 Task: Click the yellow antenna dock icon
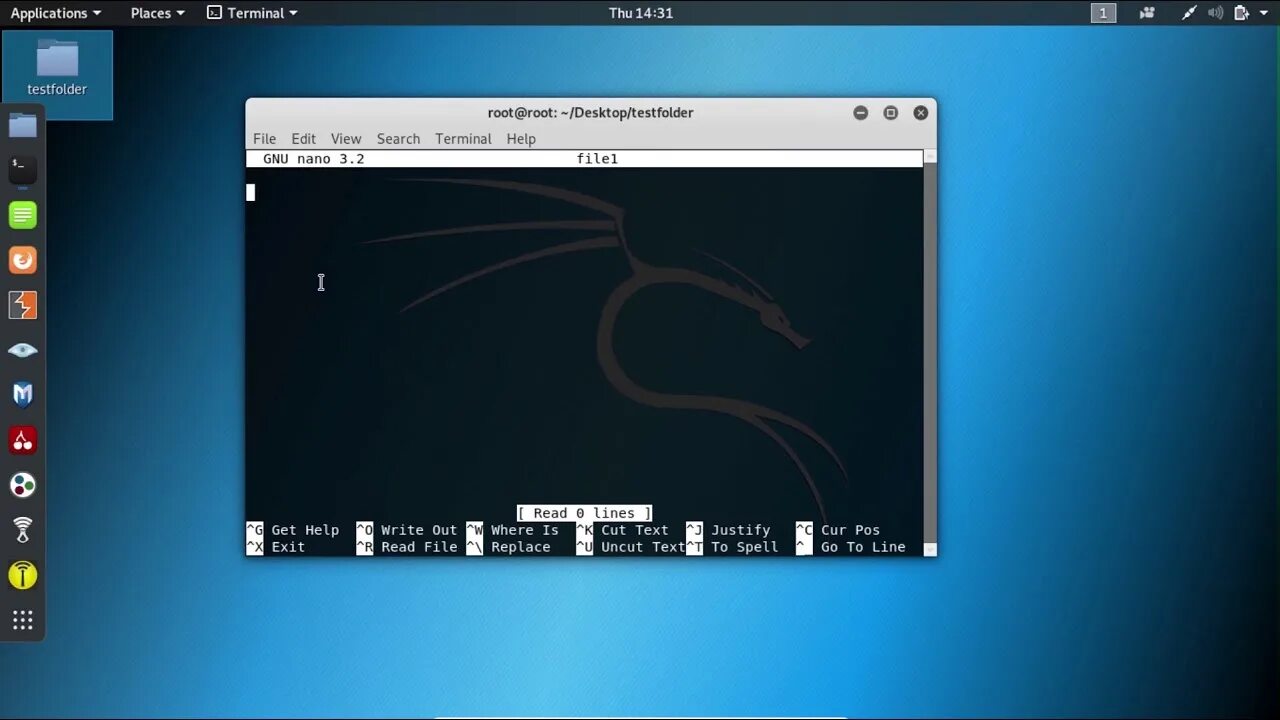[x=22, y=575]
